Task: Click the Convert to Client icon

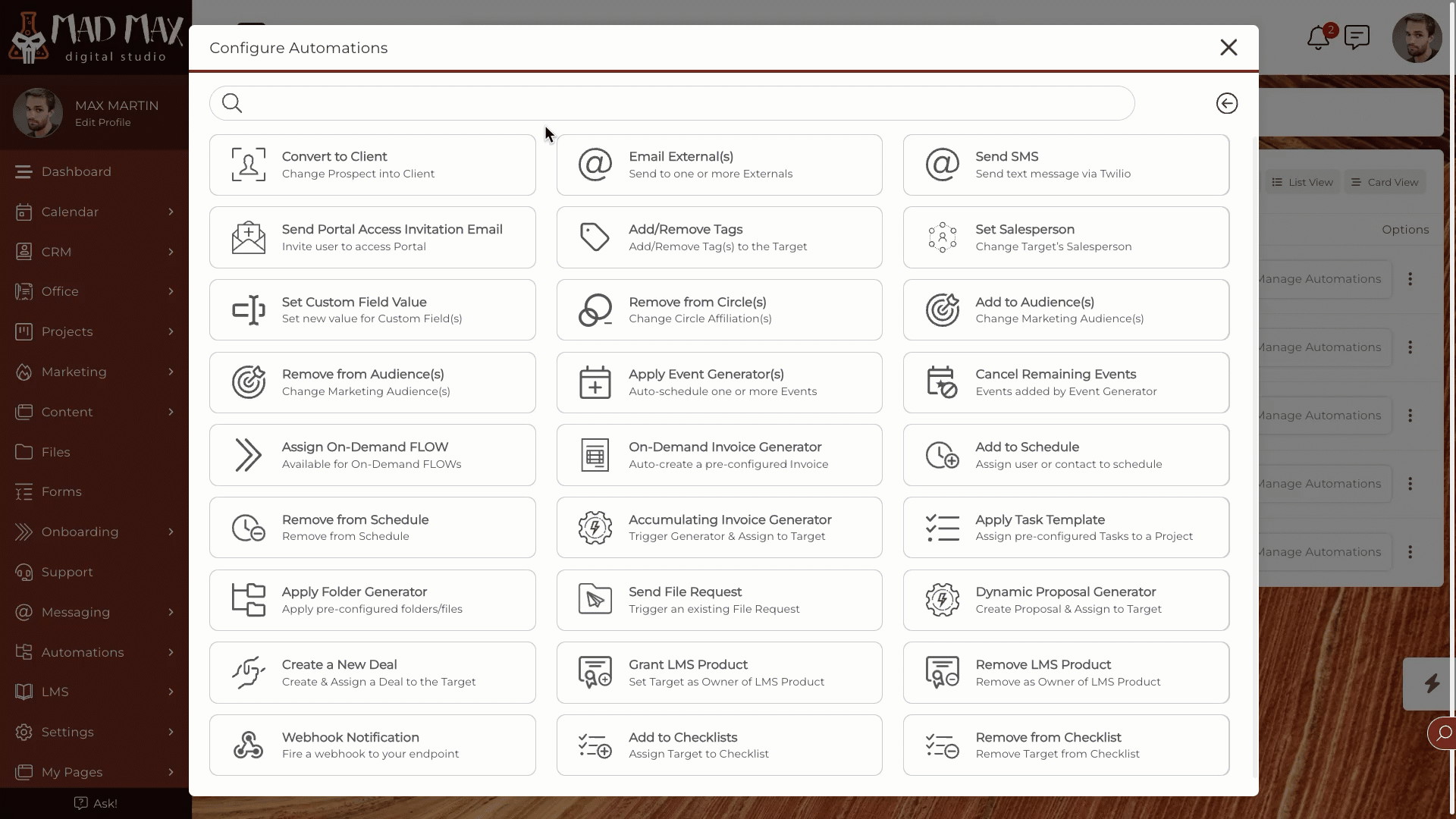Action: point(248,164)
